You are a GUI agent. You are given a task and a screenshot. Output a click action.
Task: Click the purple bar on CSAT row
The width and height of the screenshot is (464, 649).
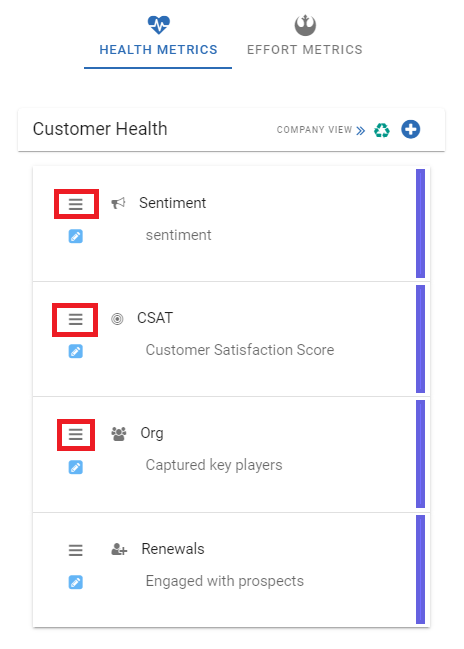pos(421,339)
